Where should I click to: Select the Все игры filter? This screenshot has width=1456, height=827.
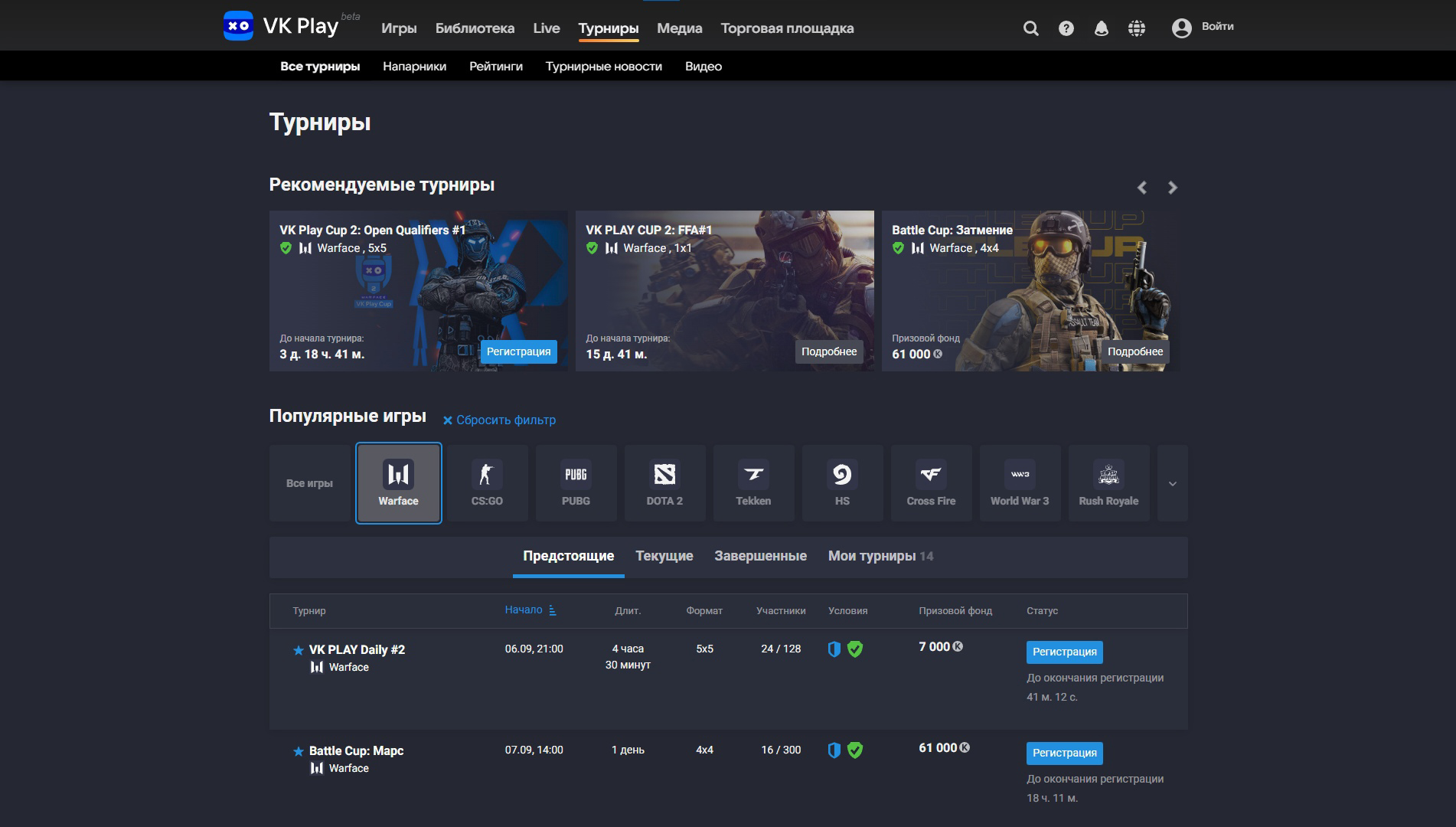tap(309, 483)
